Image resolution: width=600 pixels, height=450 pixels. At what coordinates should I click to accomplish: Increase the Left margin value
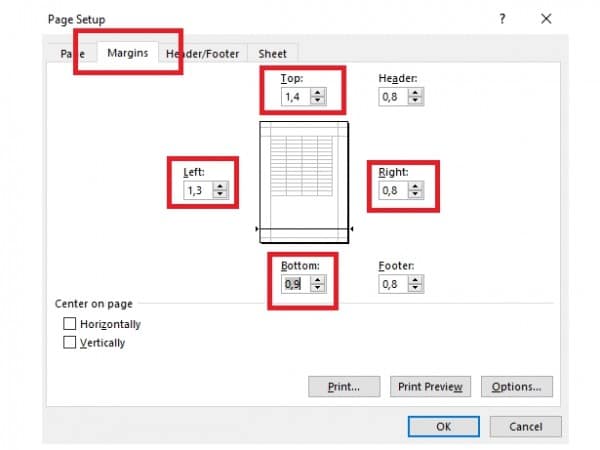(220, 186)
